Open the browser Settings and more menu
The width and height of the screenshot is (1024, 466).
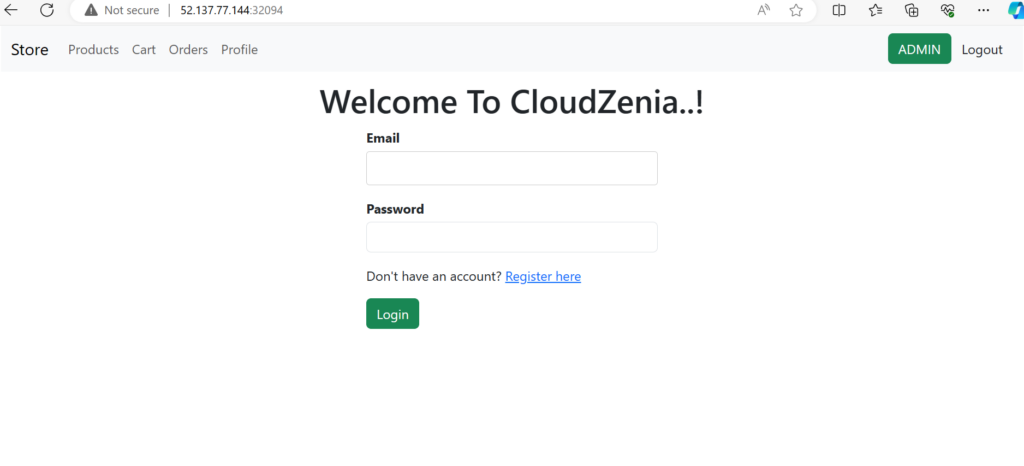point(984,10)
